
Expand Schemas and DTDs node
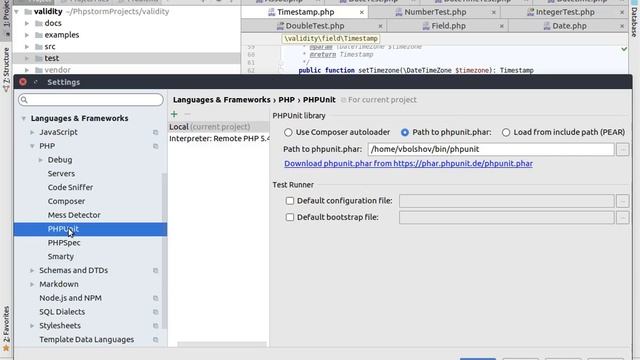point(32,271)
